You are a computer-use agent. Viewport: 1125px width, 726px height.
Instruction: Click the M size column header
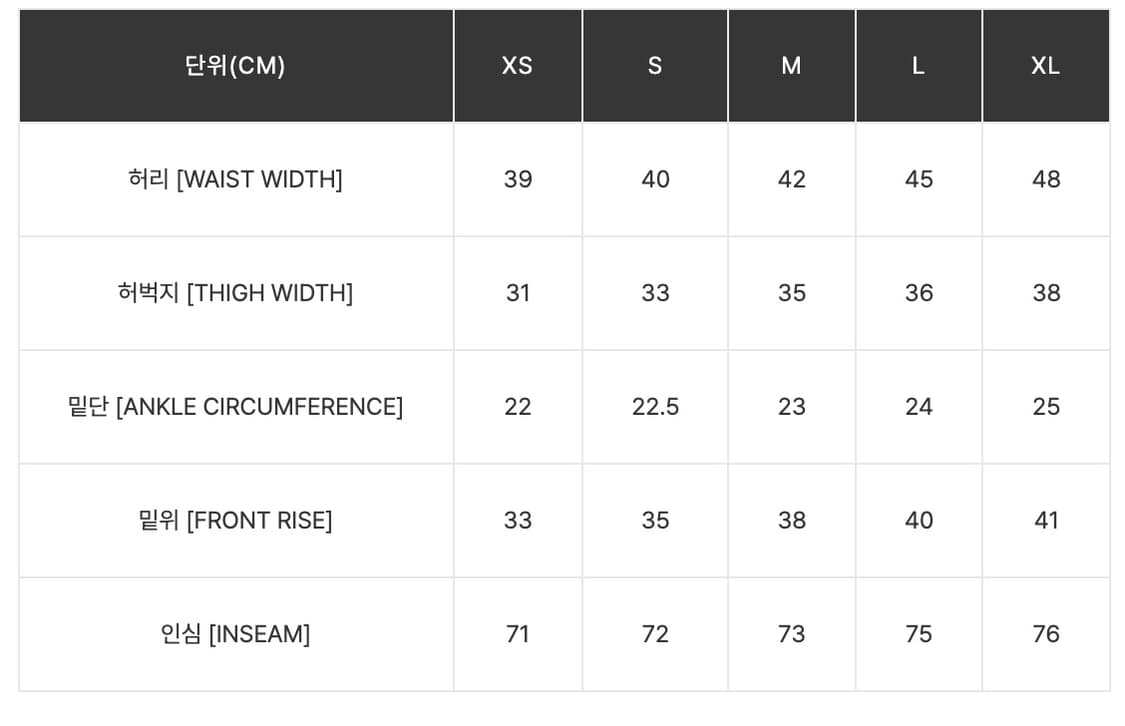(791, 66)
